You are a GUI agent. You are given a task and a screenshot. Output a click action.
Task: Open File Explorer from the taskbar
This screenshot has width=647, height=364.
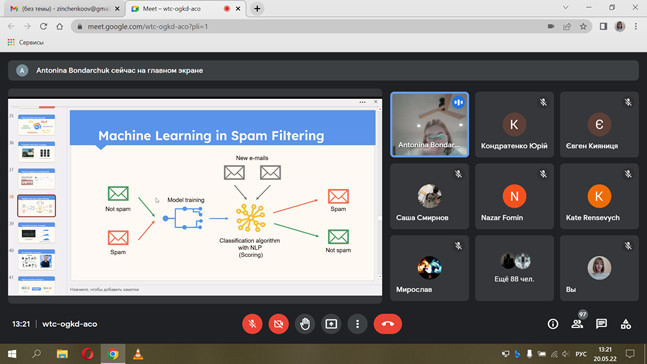[62, 354]
